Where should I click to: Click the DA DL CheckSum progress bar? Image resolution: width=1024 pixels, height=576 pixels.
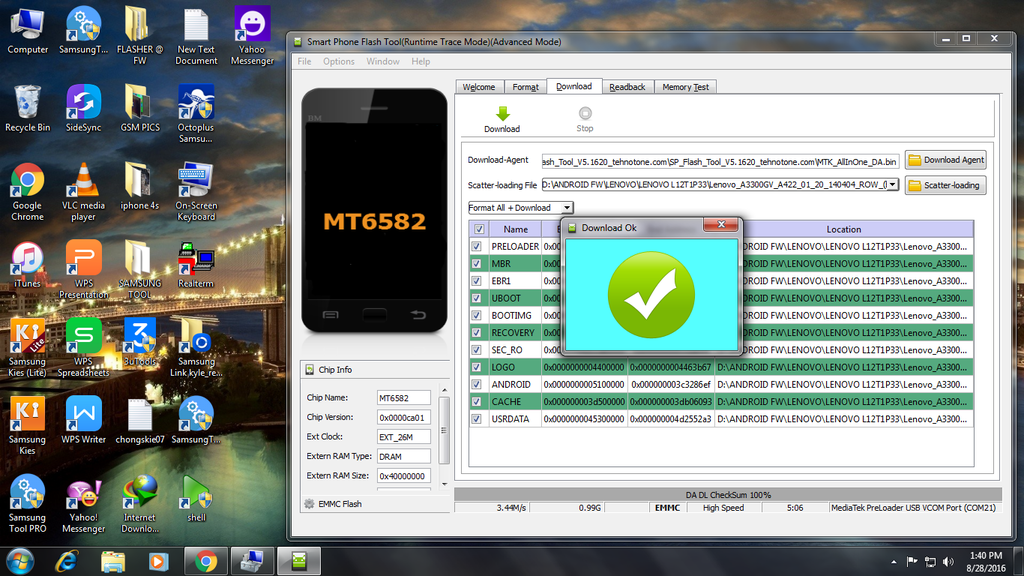(727, 494)
